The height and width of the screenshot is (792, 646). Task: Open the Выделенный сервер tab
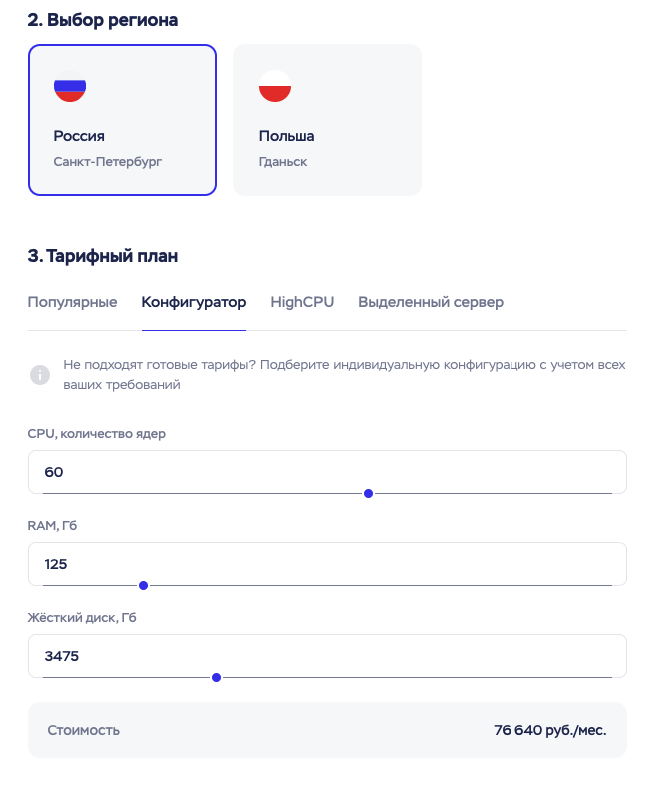(x=431, y=302)
